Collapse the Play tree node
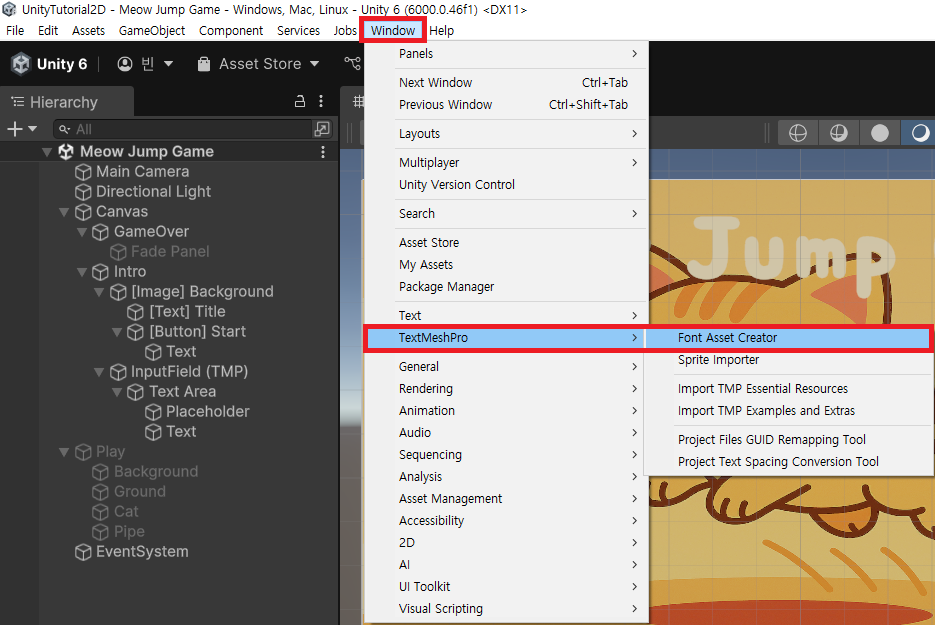Screen dimensions: 935x625 (64, 452)
